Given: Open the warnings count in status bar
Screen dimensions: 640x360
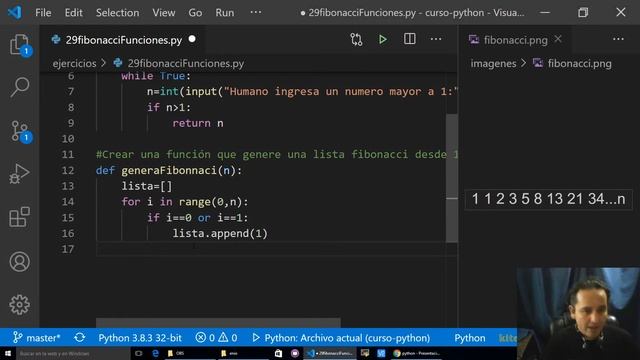Looking at the screenshot, I should (227, 338).
